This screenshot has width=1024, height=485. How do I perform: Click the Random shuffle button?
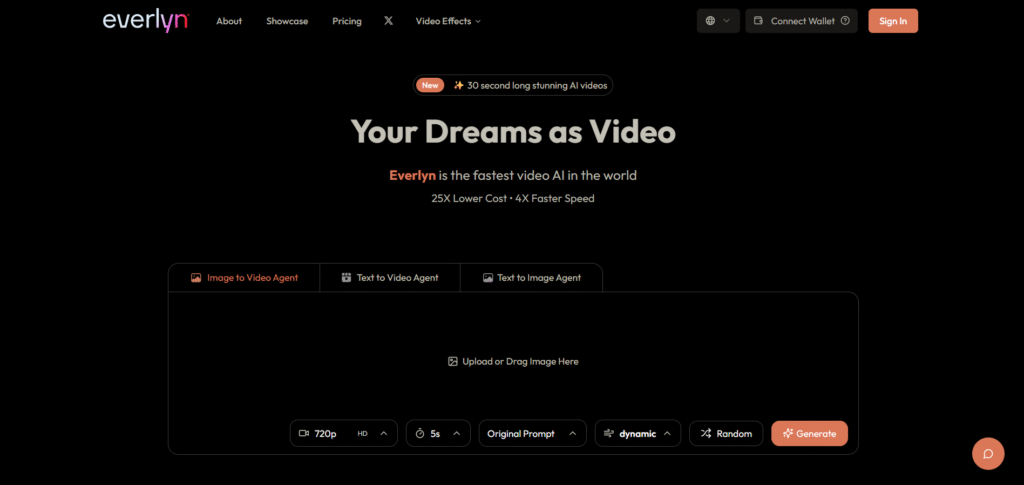tap(726, 433)
